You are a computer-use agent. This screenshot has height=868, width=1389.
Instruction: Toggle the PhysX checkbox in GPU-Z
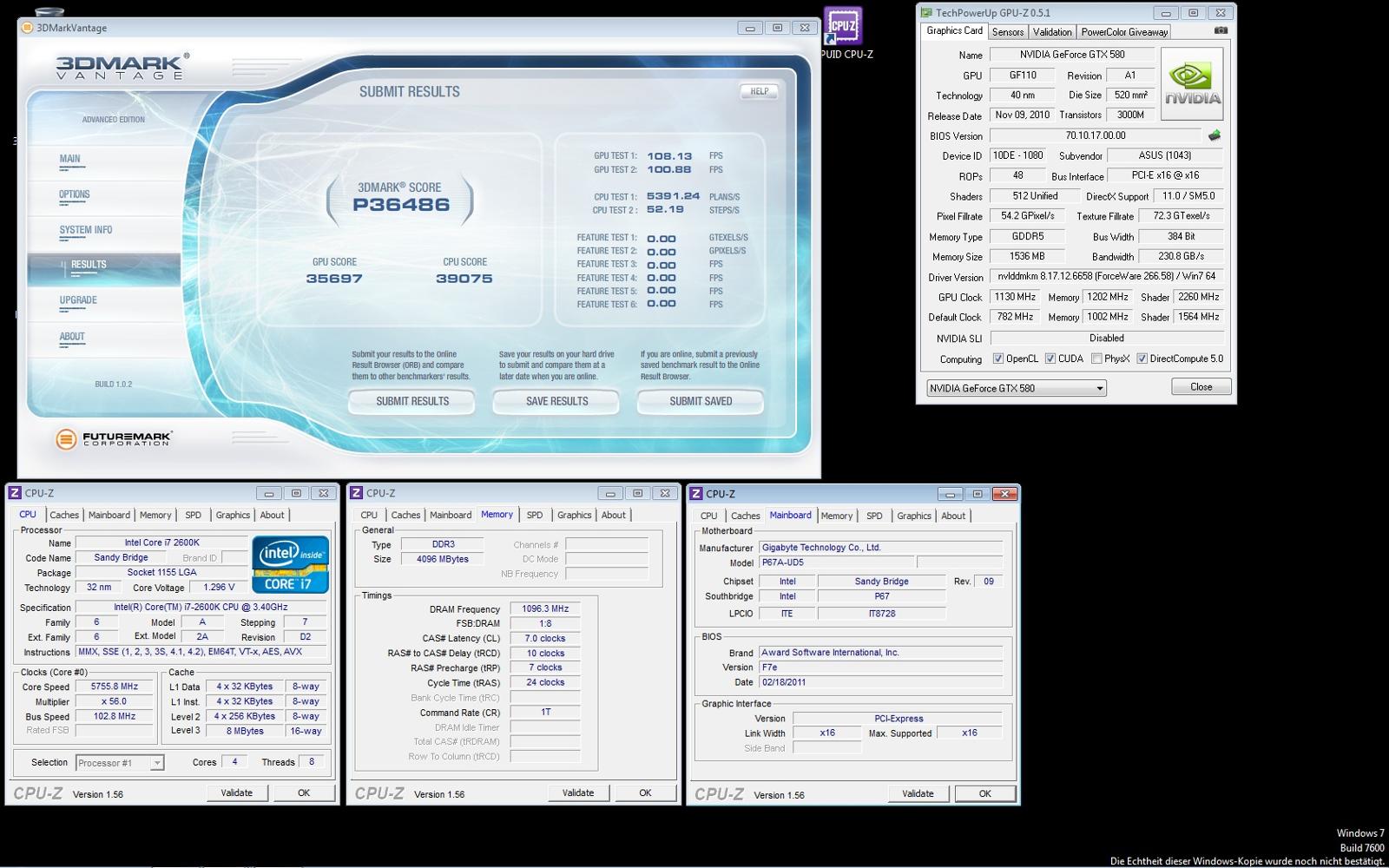click(x=1096, y=358)
